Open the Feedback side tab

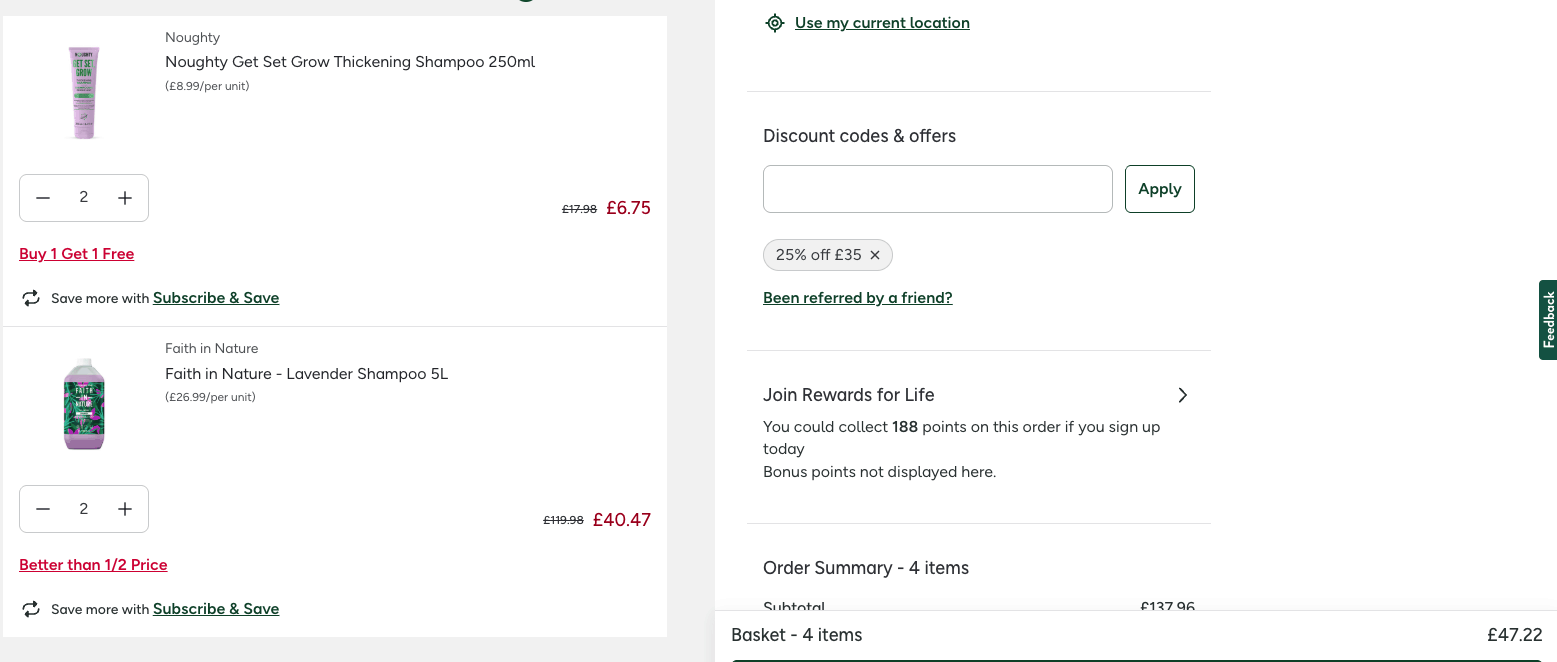(x=1548, y=320)
